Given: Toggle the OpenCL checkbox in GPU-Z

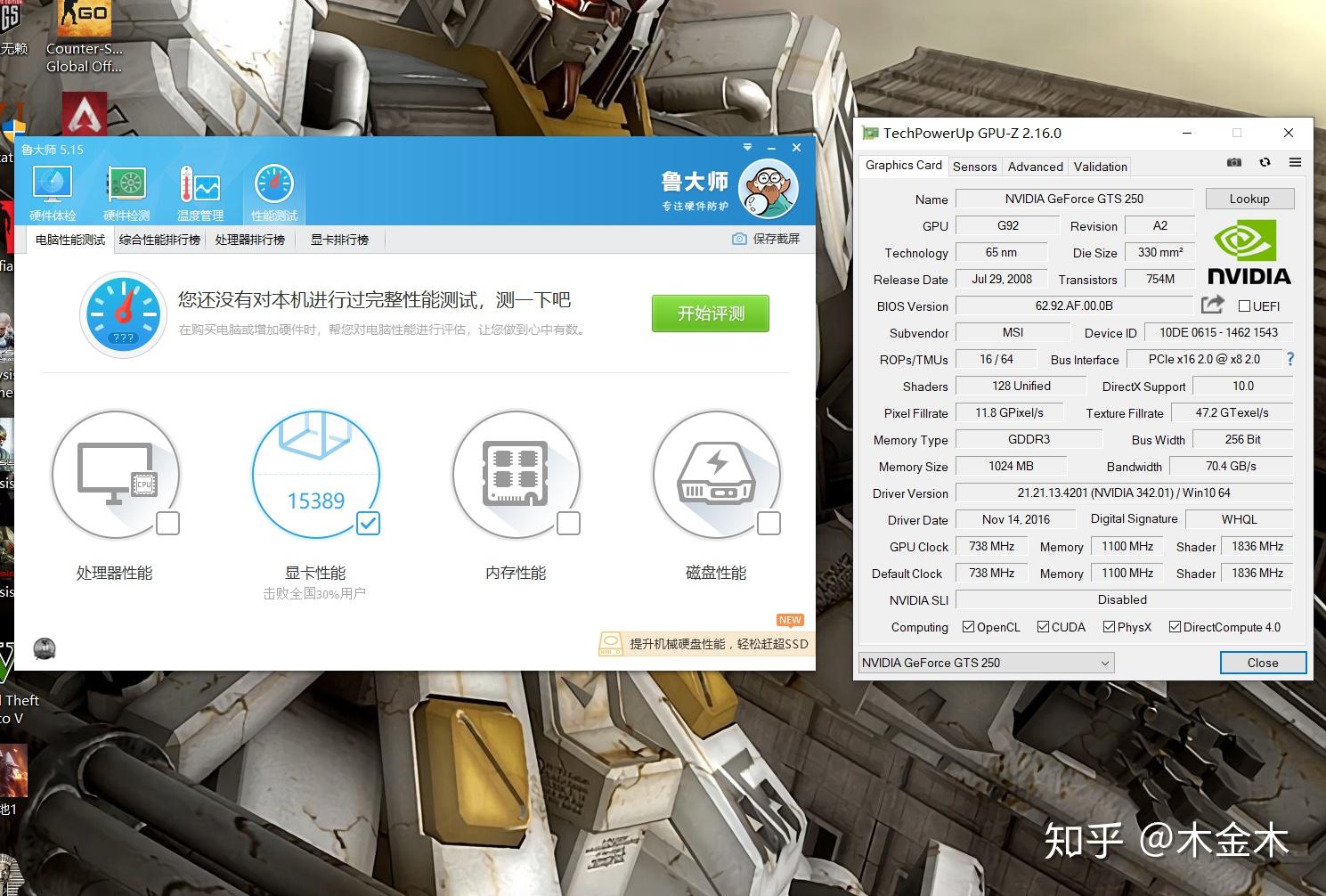Looking at the screenshot, I should point(967,626).
